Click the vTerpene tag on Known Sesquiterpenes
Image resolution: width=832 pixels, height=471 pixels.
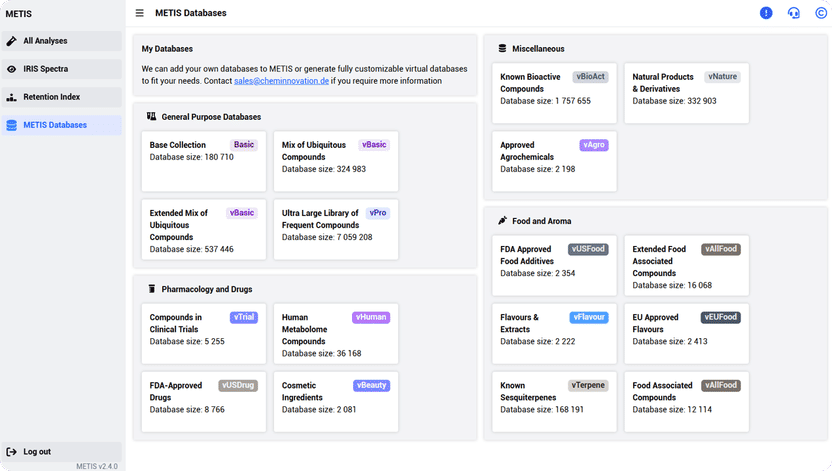pos(588,385)
